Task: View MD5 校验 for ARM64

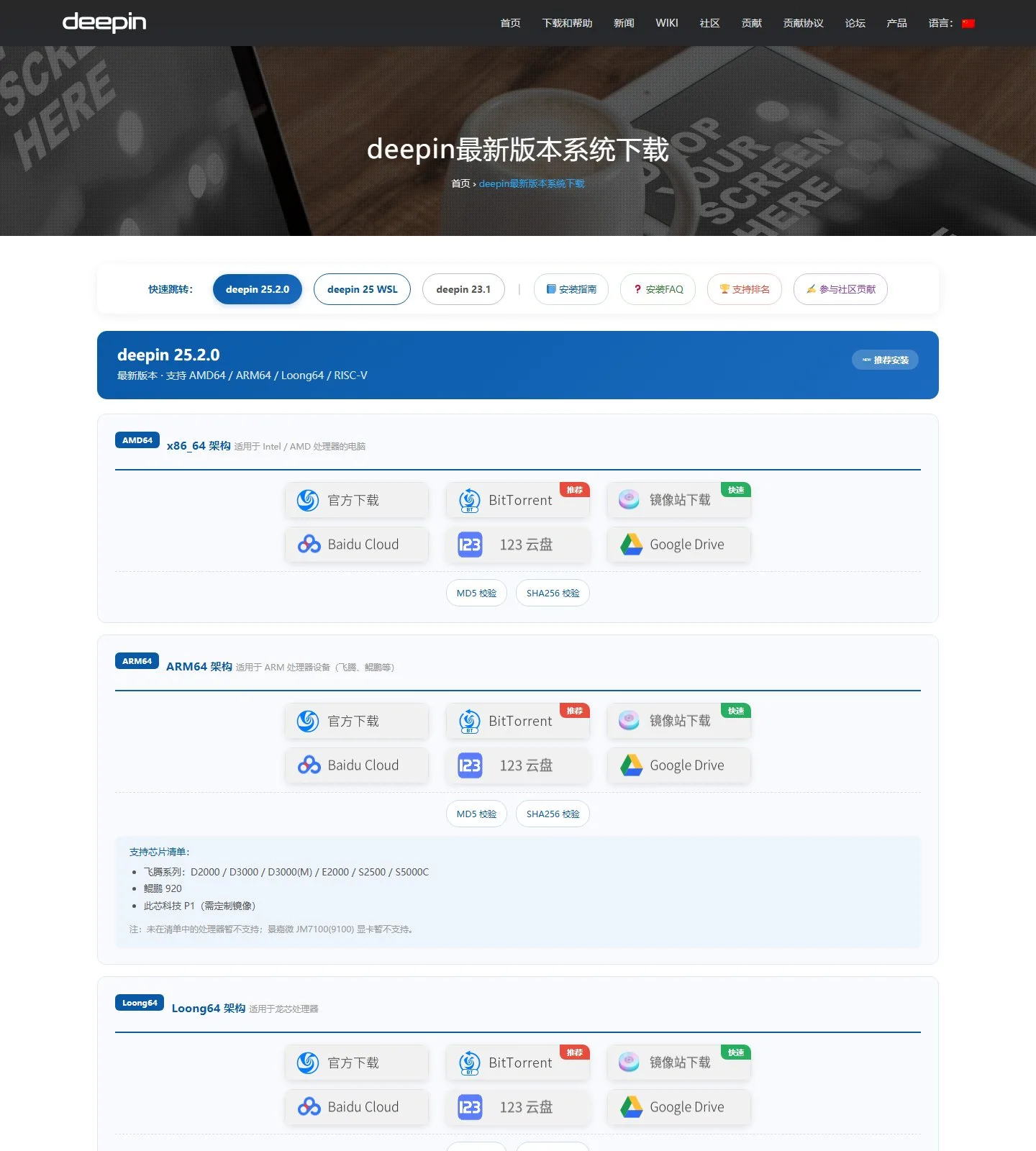Action: click(476, 814)
